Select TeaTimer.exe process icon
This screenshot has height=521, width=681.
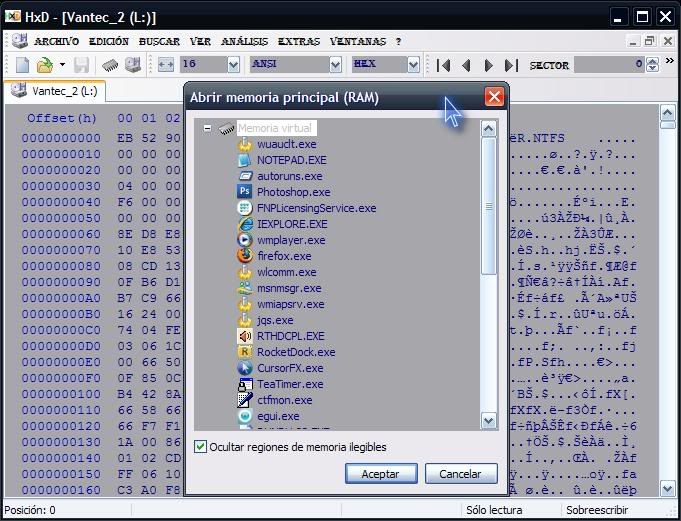245,384
